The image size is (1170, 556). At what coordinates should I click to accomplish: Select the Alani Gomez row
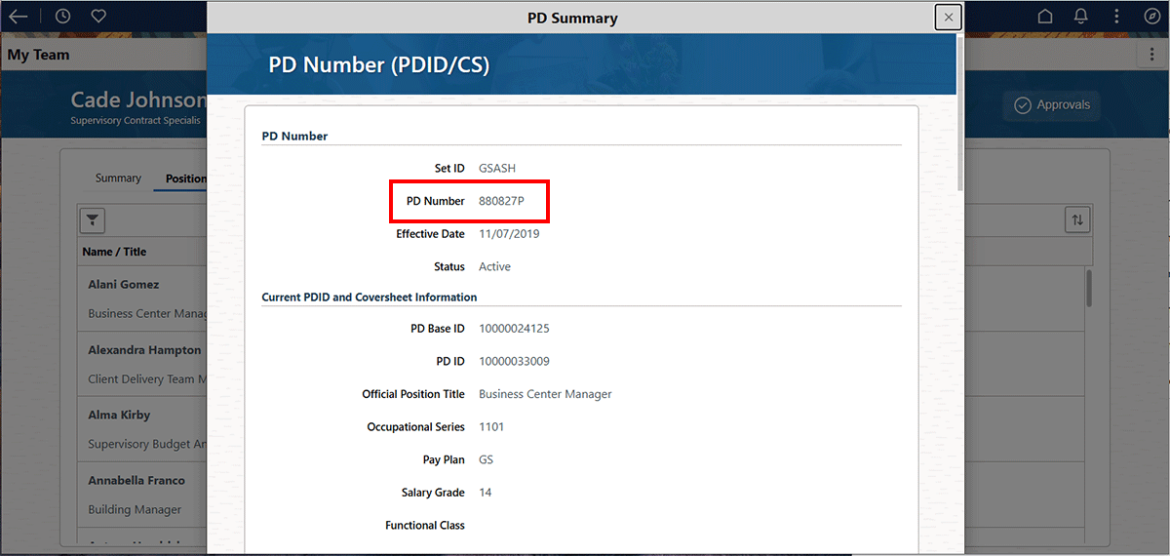click(x=142, y=299)
